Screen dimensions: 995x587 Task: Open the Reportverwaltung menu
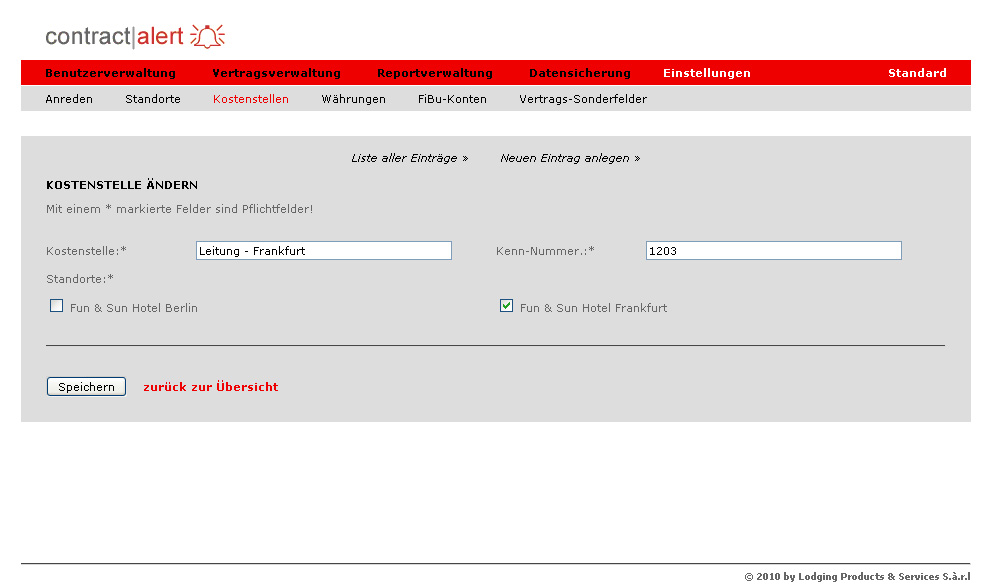[x=434, y=73]
